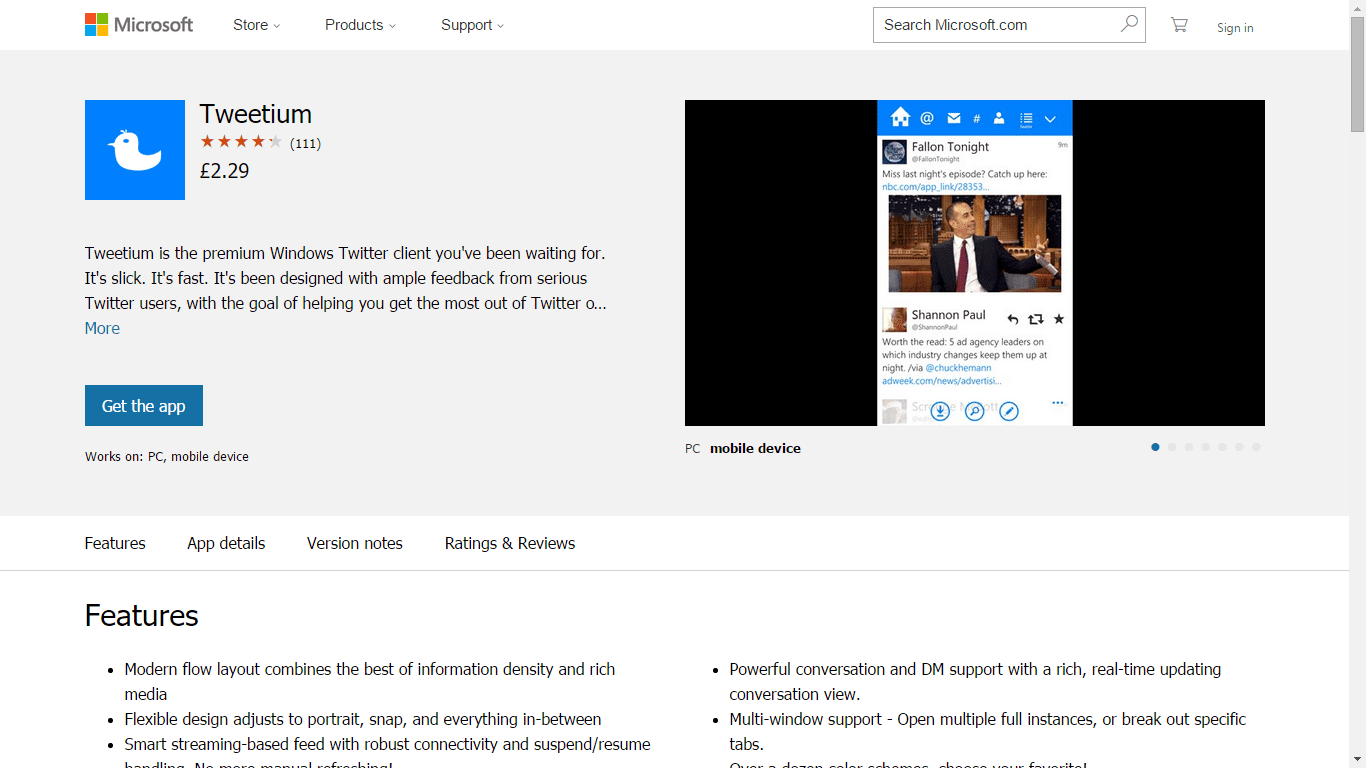Go to the Version notes tab
Screen dimensions: 1366x768
pos(355,543)
